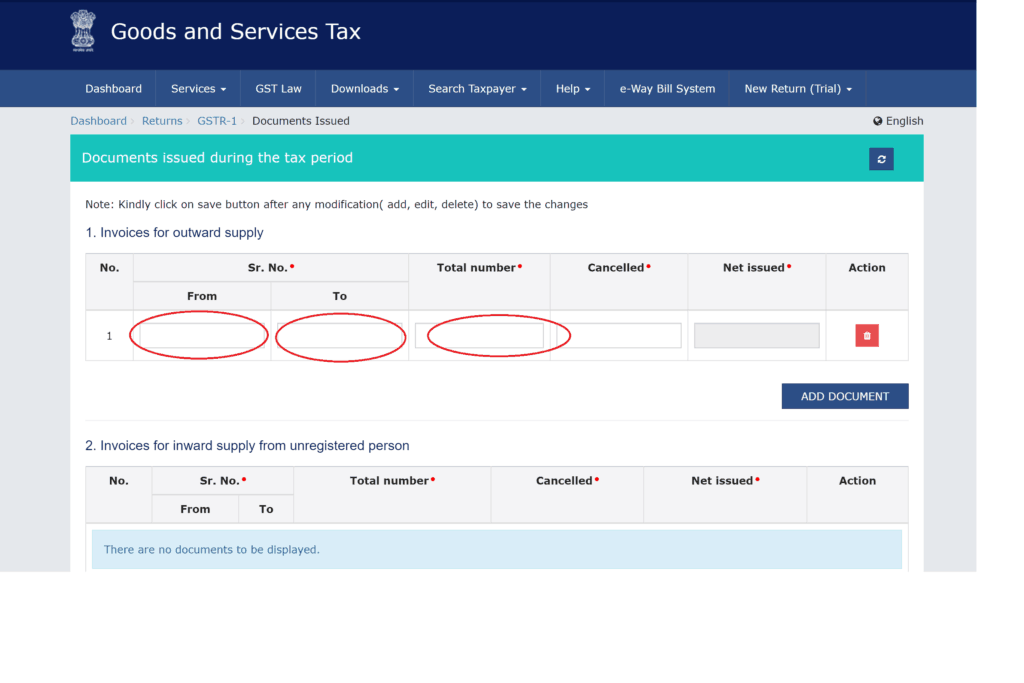The height and width of the screenshot is (683, 1024).
Task: Follow the GSTR-1 breadcrumb link
Action: point(217,121)
